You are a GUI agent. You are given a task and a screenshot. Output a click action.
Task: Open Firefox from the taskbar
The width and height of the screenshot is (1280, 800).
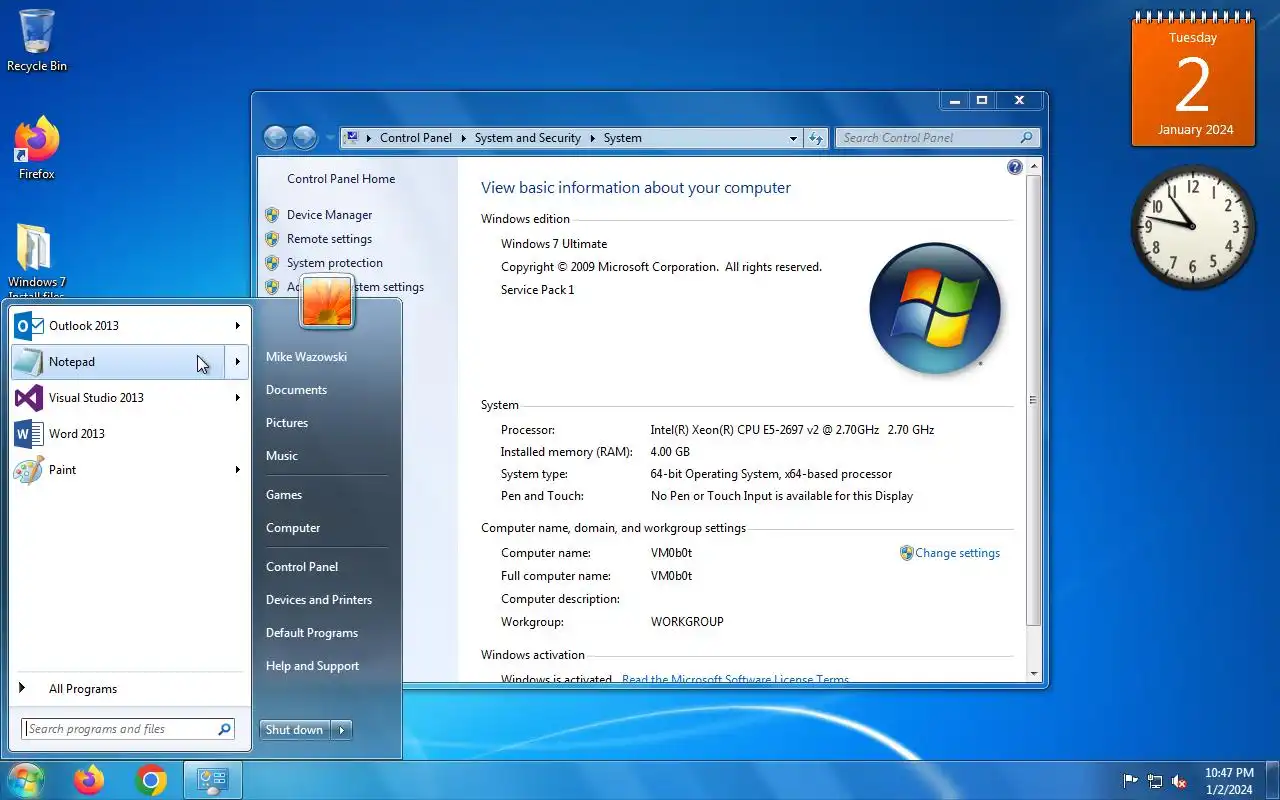coord(89,780)
